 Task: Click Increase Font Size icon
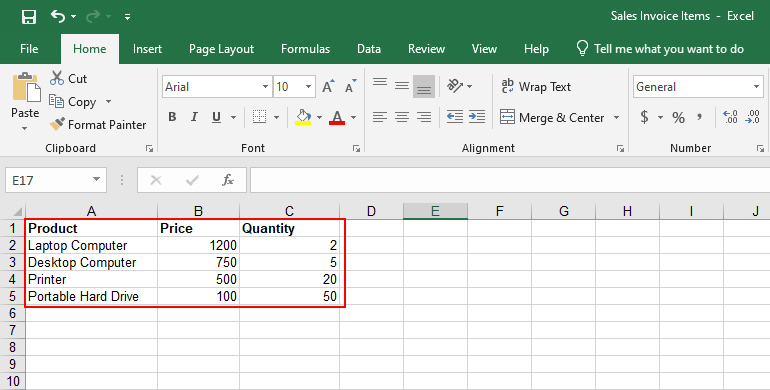(328, 86)
